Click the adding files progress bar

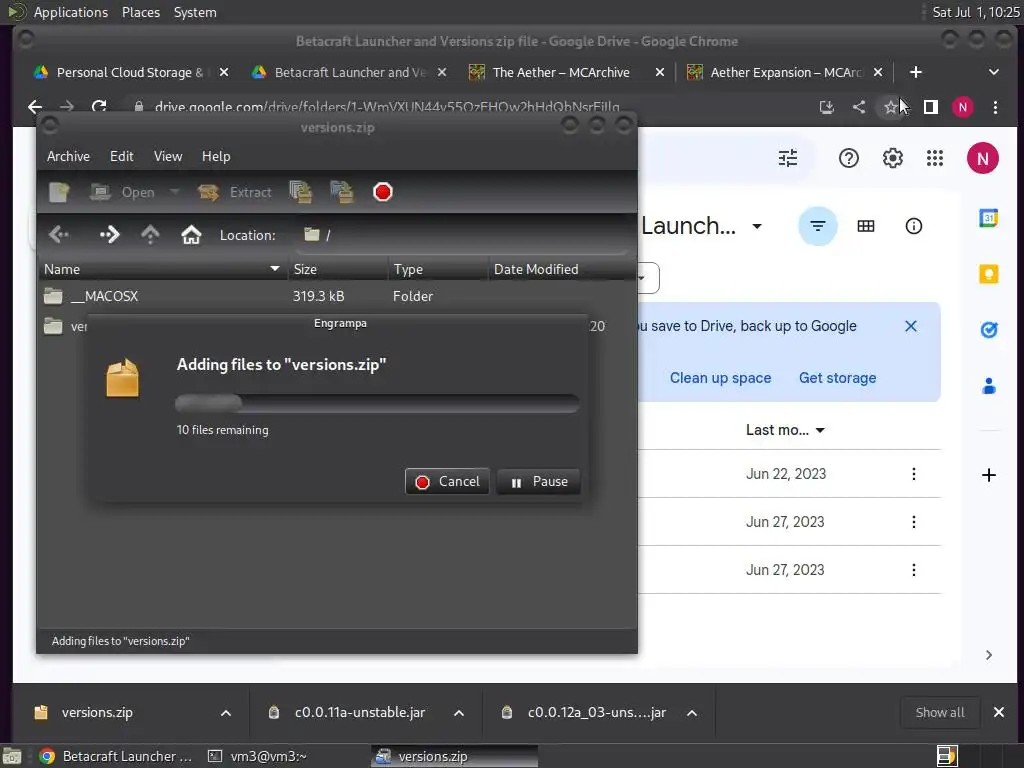[377, 403]
